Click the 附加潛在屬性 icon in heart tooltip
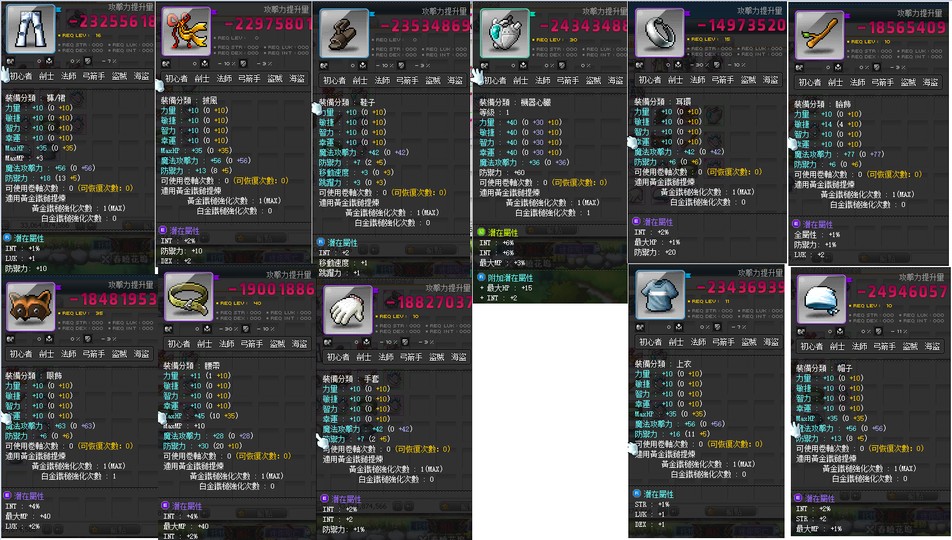952x540 pixels. (x=481, y=277)
